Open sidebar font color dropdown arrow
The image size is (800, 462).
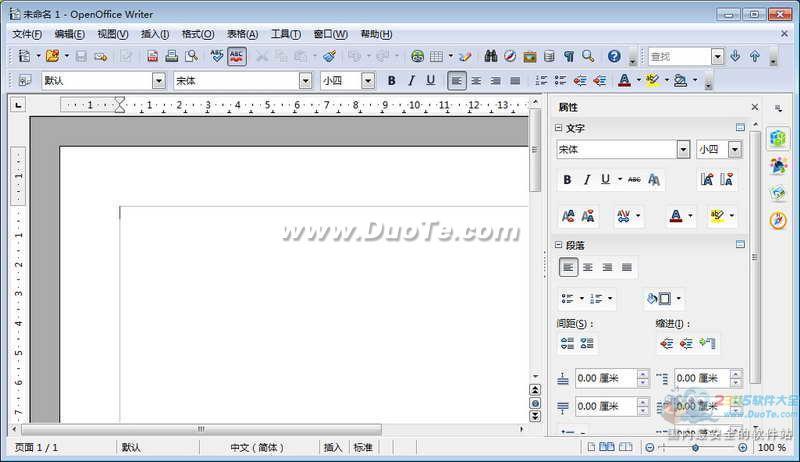[690, 216]
